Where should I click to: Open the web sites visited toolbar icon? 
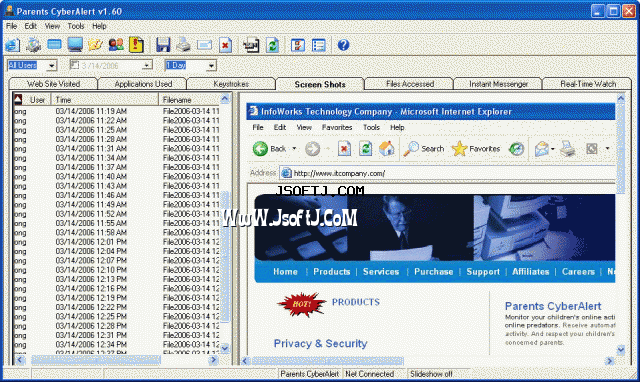[12, 44]
